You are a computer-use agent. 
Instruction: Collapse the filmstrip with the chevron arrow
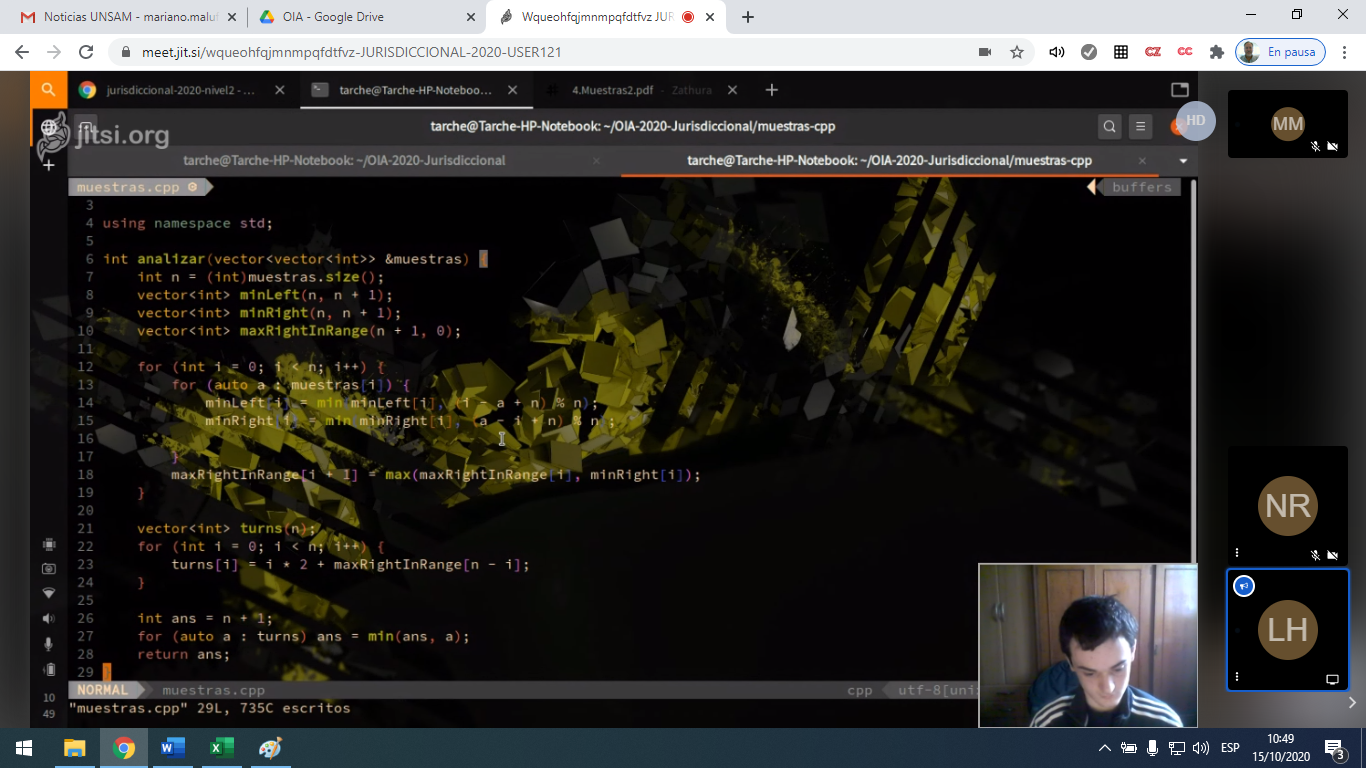coord(1352,703)
